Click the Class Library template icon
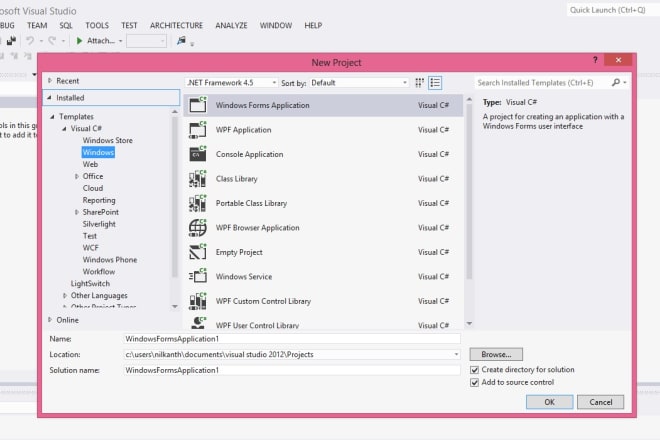The image size is (660, 440). 198,179
